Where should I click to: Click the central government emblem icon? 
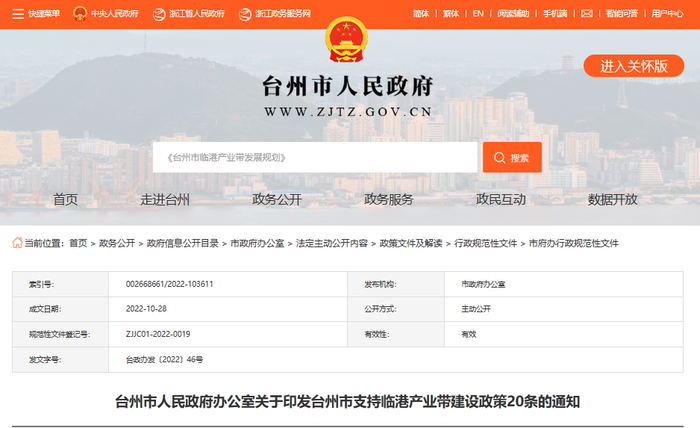[79, 14]
